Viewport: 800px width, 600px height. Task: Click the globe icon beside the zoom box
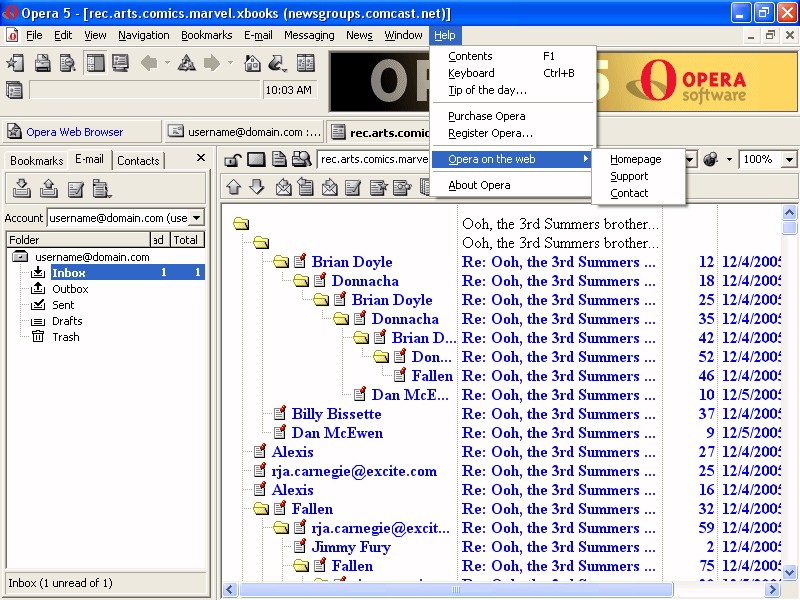pos(711,159)
